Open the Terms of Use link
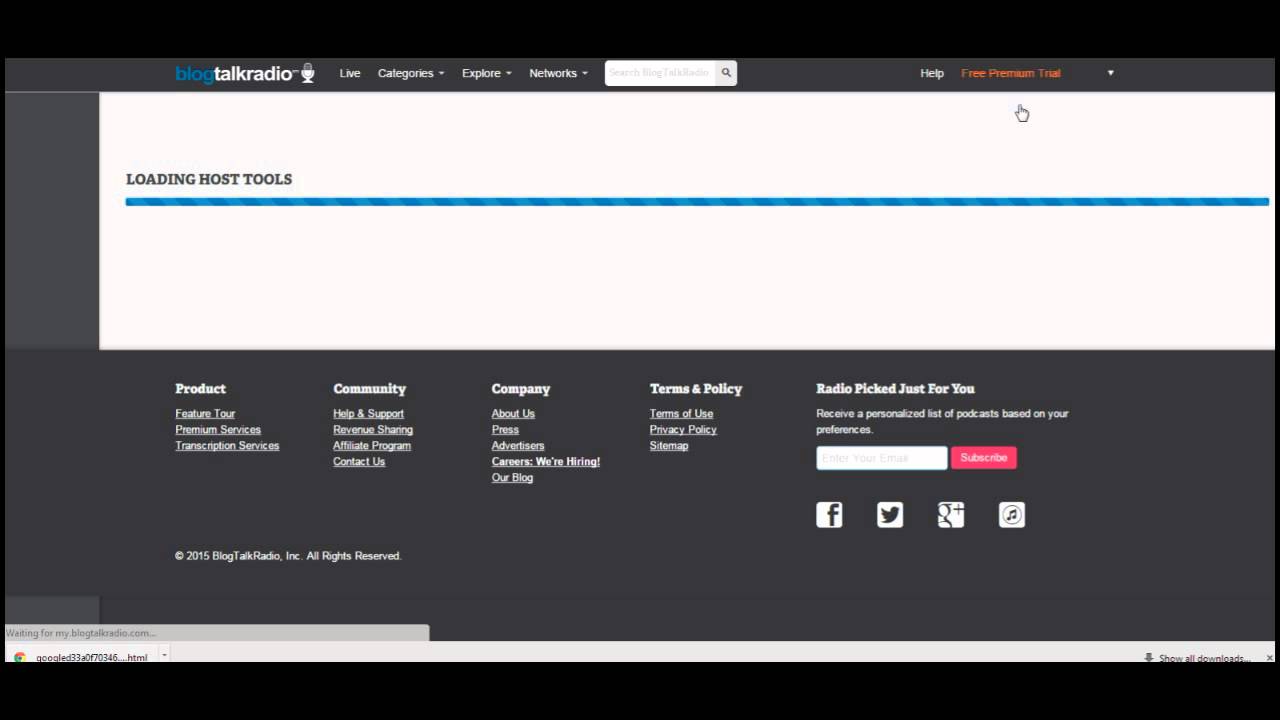Screen dimensions: 1280x720 [682, 414]
